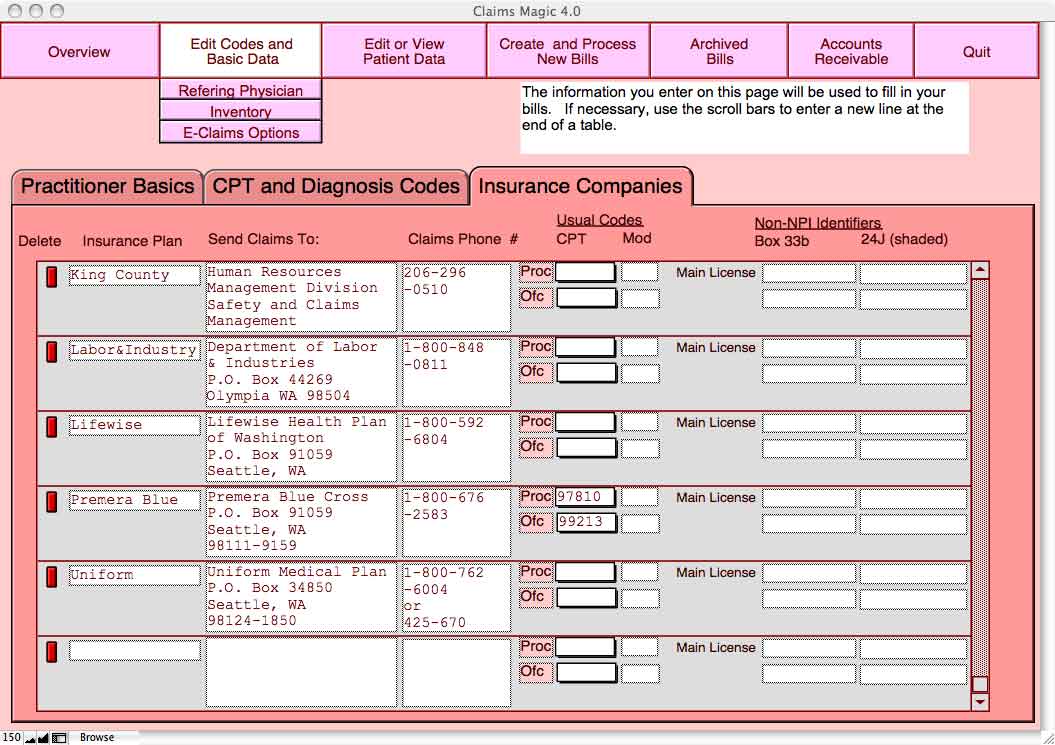Toggle the status area icon in bottom bar

pos(59,738)
